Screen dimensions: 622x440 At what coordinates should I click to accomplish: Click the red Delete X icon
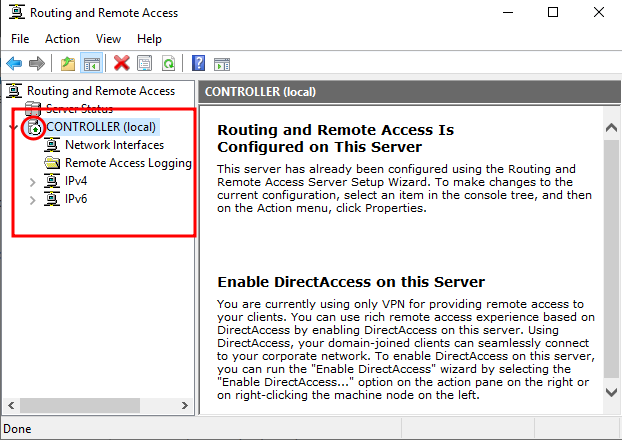coord(121,63)
